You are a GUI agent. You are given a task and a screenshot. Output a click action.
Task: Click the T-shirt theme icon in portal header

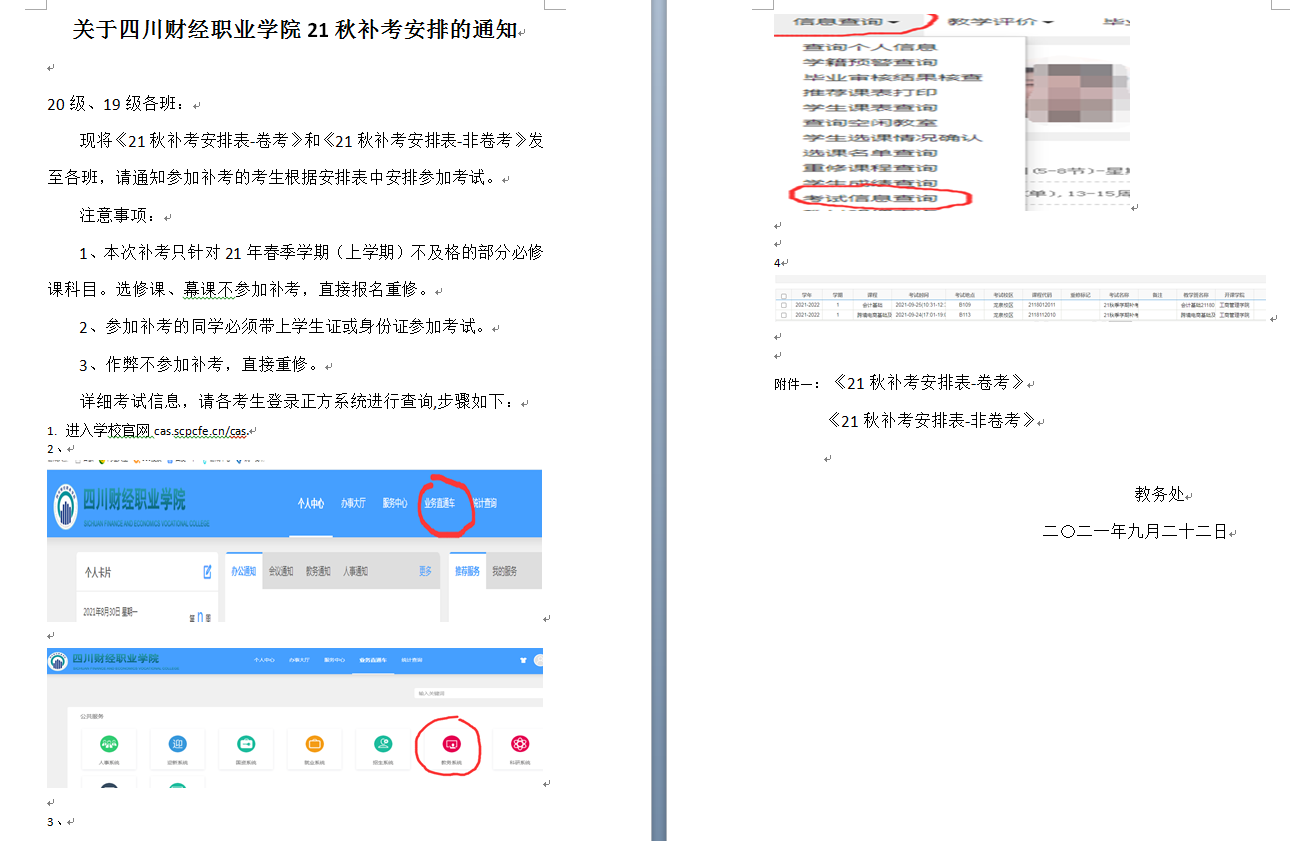coord(521,661)
